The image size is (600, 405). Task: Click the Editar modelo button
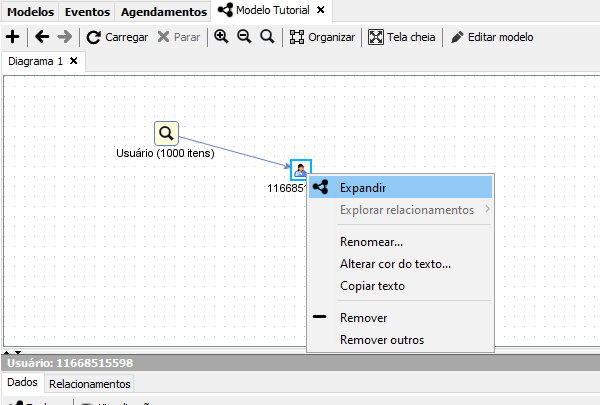[492, 37]
